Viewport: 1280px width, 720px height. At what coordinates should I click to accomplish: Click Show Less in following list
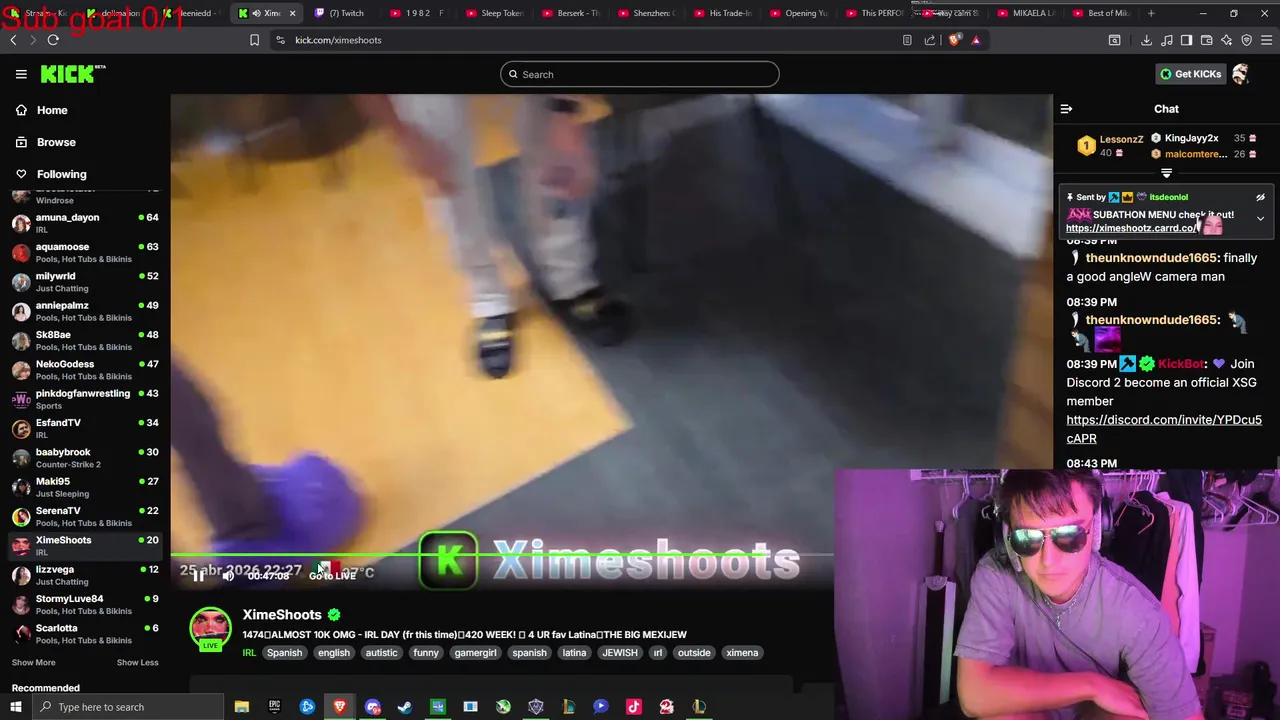[x=137, y=662]
